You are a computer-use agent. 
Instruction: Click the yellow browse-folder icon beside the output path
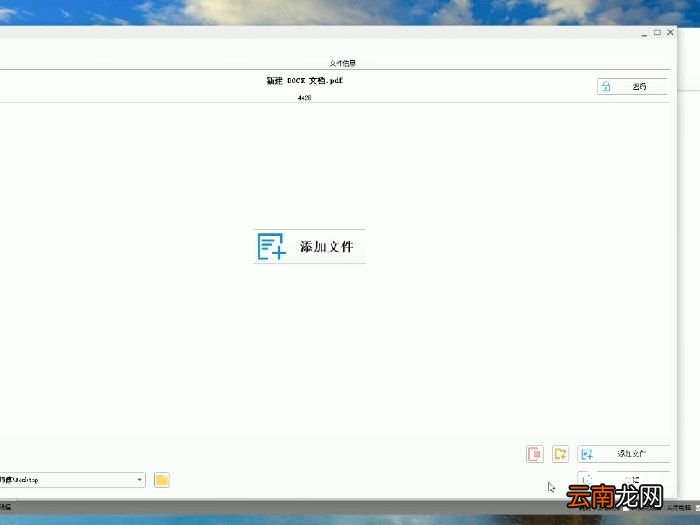pyautogui.click(x=162, y=480)
